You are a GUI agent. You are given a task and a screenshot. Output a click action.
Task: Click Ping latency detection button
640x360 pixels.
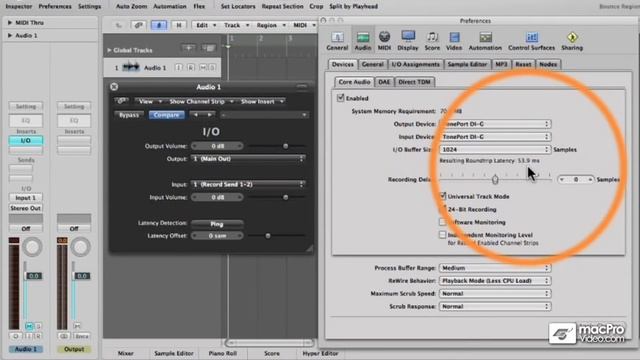(217, 224)
